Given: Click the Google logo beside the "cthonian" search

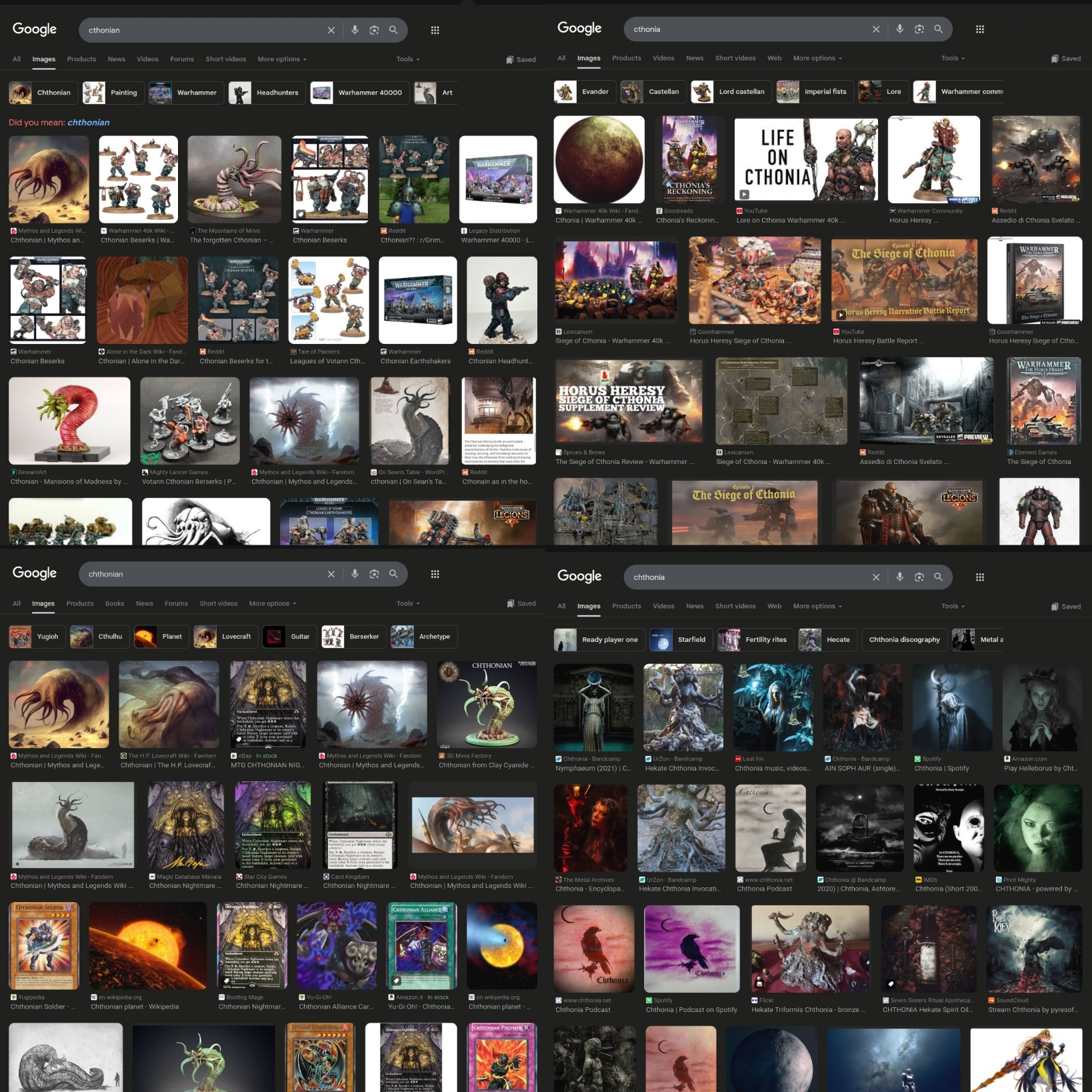Looking at the screenshot, I should [x=35, y=29].
